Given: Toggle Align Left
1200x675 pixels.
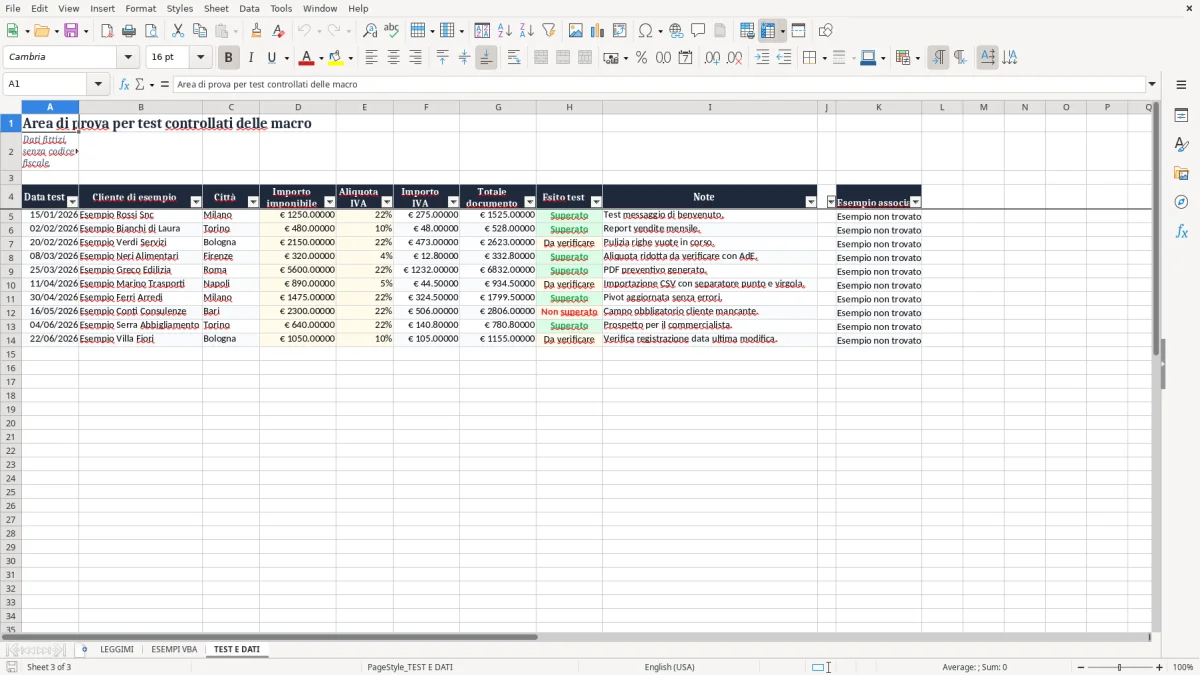Looking at the screenshot, I should point(371,58).
